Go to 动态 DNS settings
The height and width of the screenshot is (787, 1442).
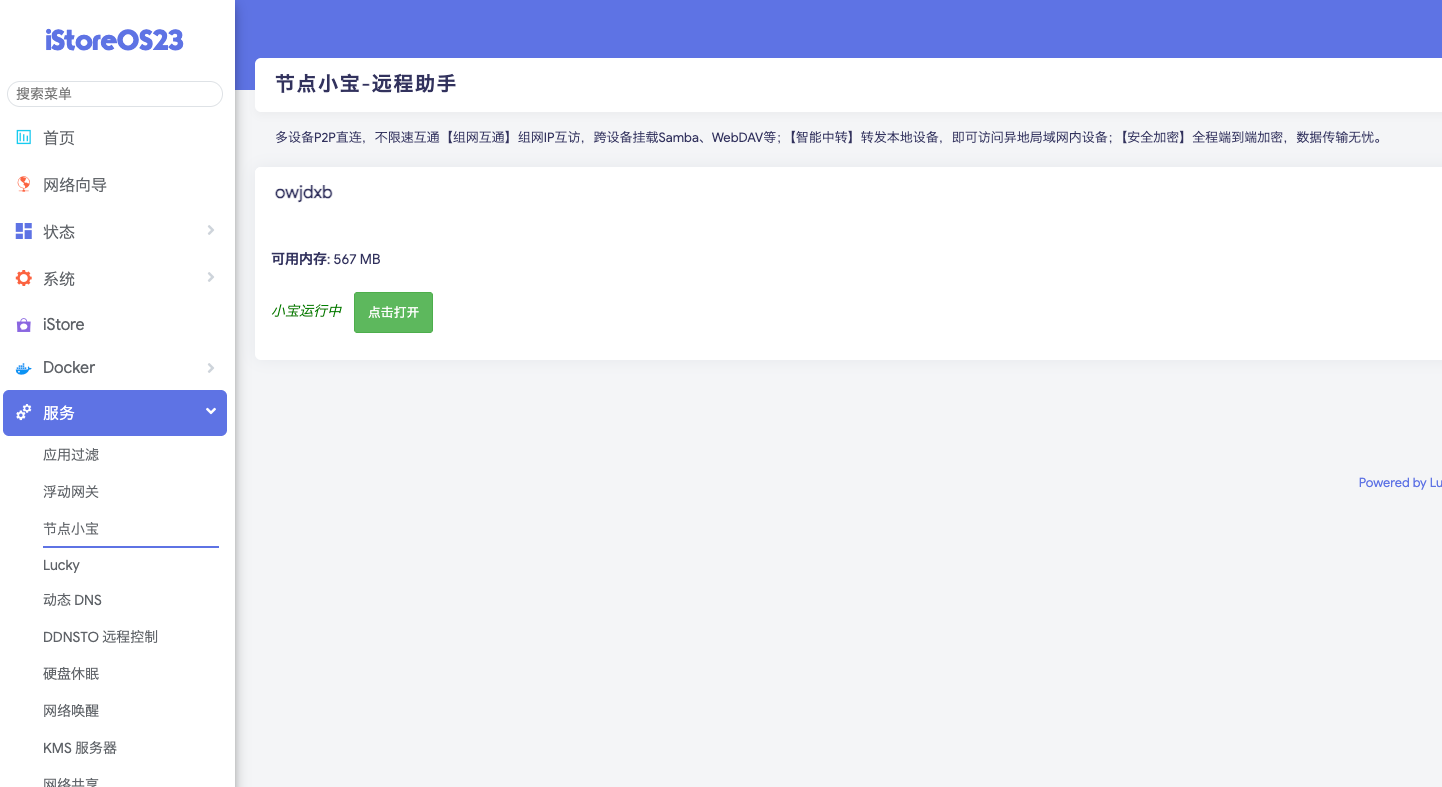[72, 599]
